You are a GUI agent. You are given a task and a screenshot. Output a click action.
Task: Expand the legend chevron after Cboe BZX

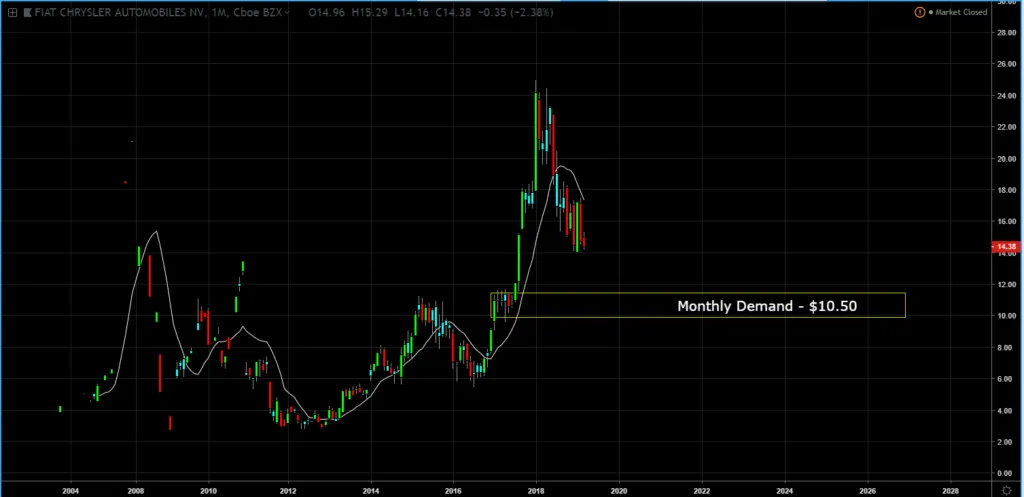tap(287, 12)
